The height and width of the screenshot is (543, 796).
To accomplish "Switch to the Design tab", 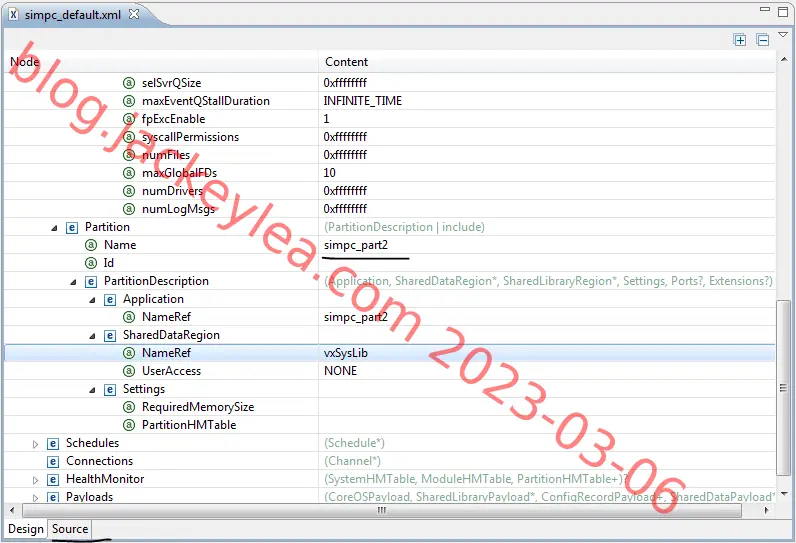I will (x=26, y=529).
